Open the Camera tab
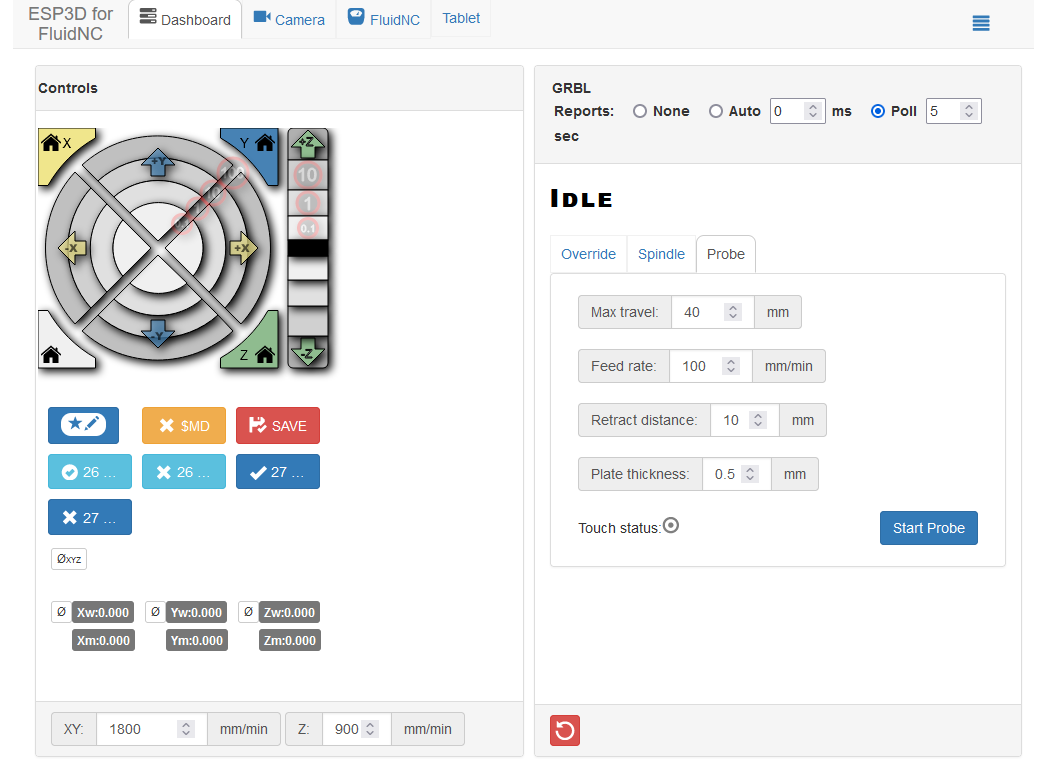The image size is (1041, 764). click(289, 19)
